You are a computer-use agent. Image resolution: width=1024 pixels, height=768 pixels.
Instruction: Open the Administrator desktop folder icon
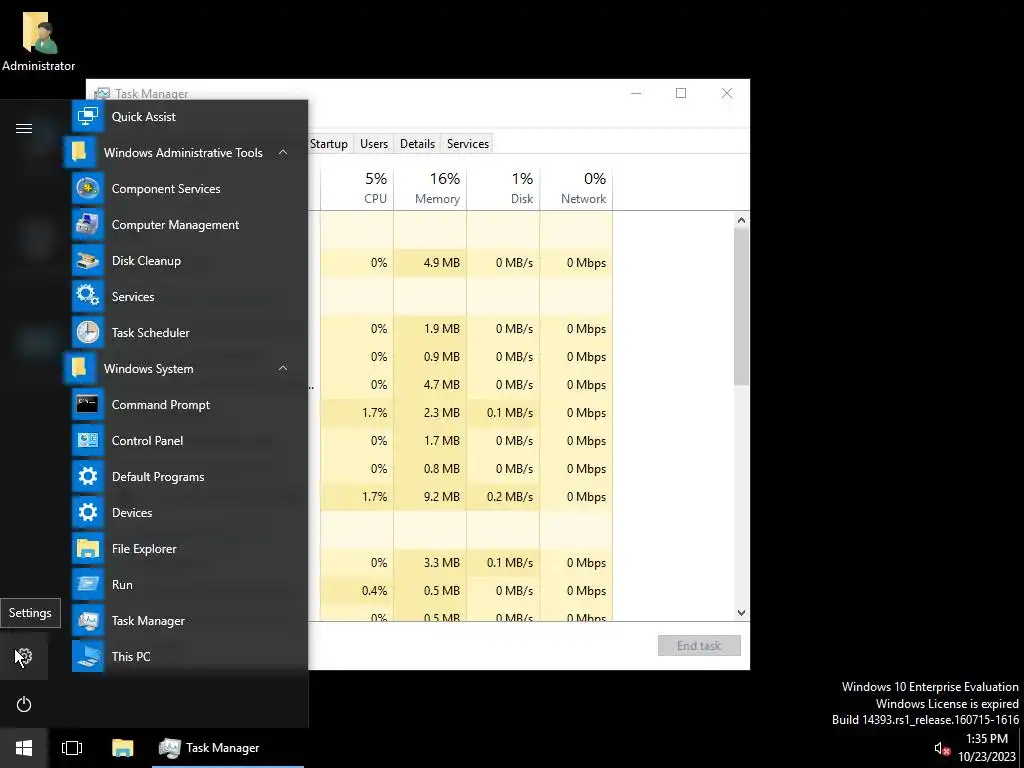39,40
